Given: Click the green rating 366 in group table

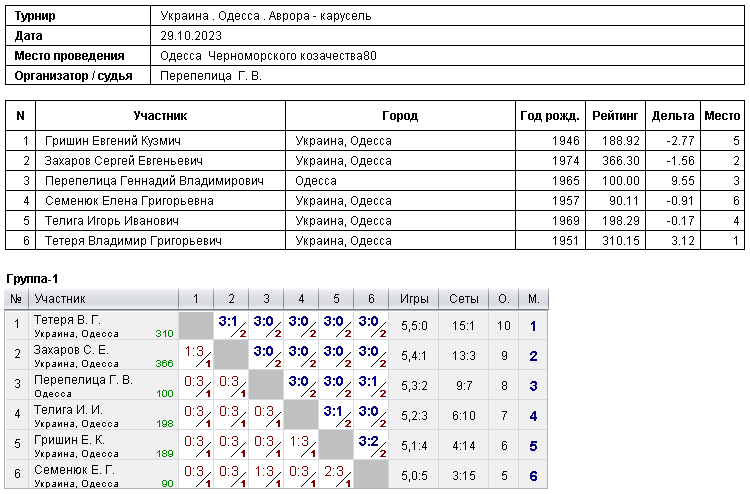Looking at the screenshot, I should coord(164,364).
